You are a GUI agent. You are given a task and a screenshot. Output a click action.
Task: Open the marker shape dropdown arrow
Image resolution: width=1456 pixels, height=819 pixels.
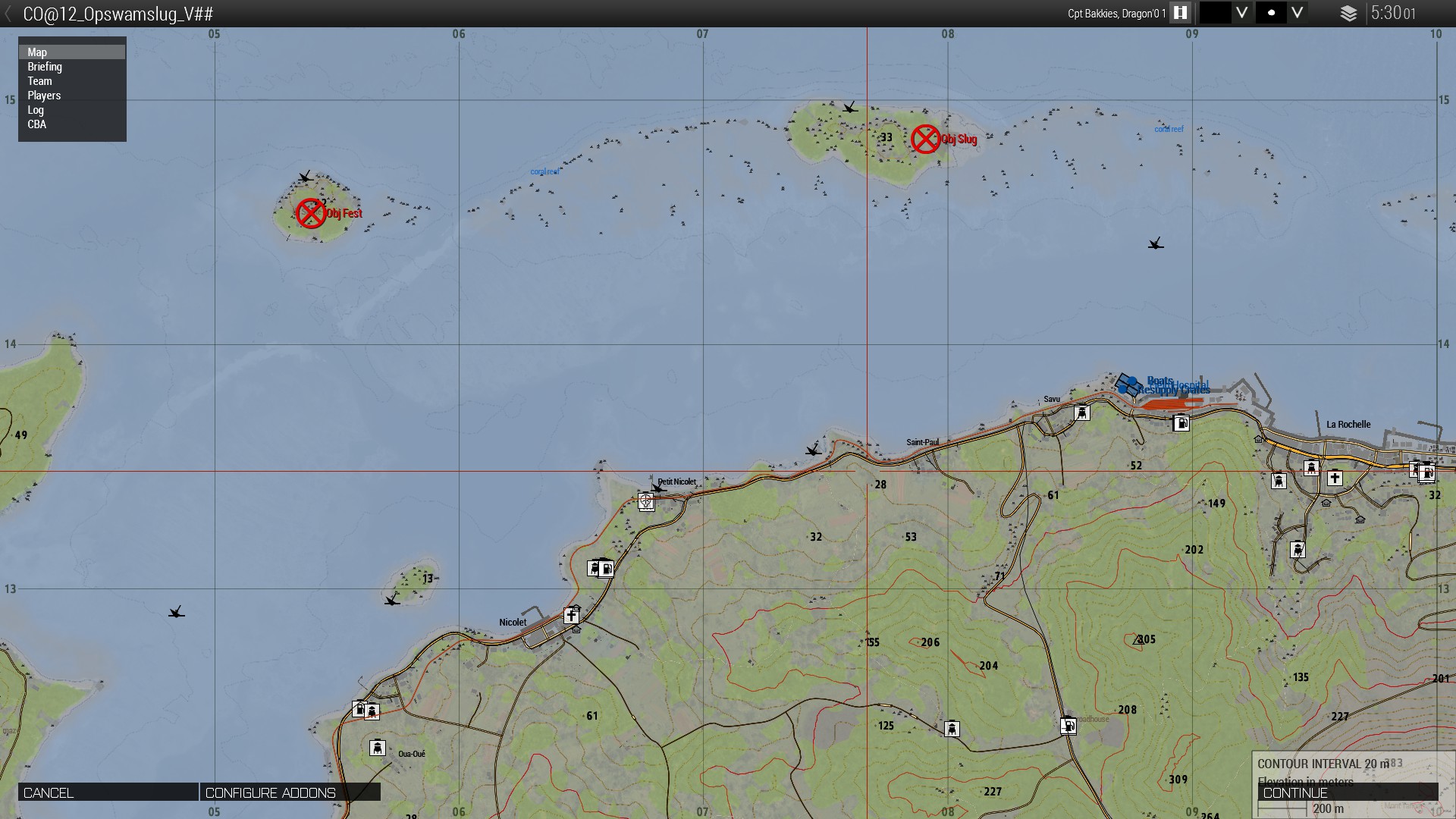tap(1298, 13)
